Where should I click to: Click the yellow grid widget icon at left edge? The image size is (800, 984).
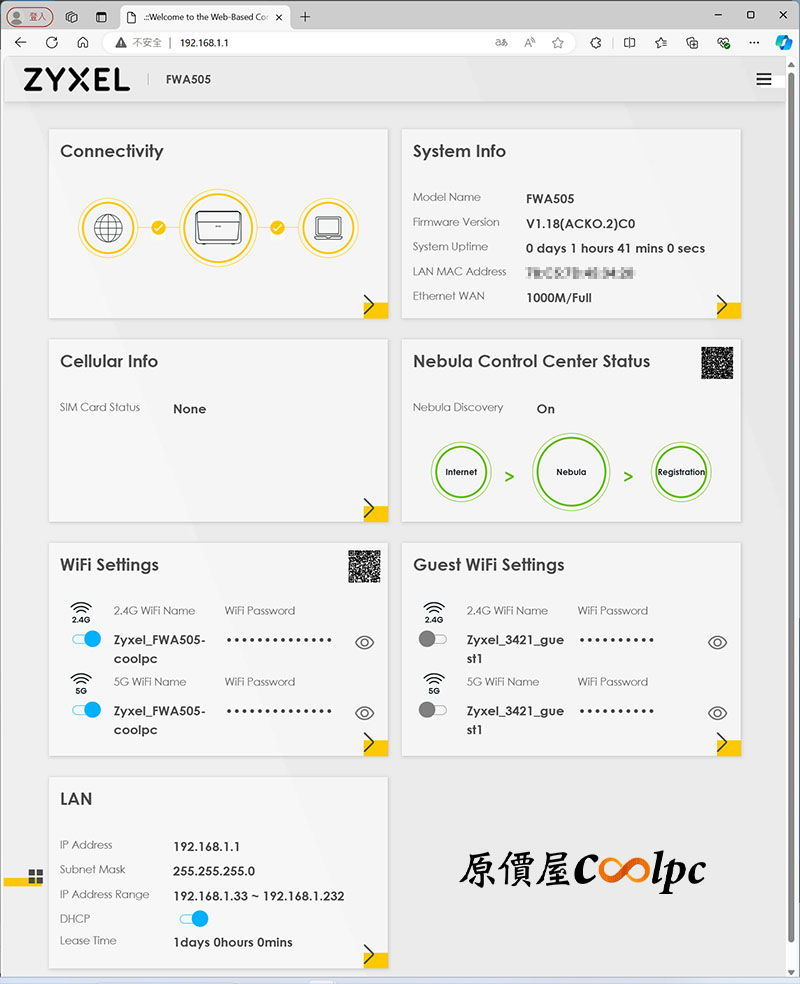[x=36, y=876]
